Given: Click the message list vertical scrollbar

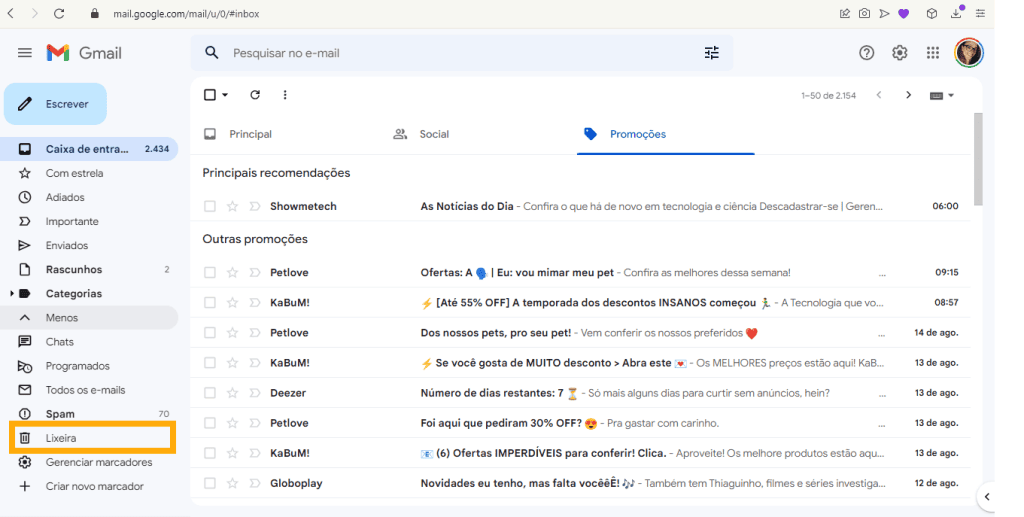Looking at the screenshot, I should coord(978,159).
